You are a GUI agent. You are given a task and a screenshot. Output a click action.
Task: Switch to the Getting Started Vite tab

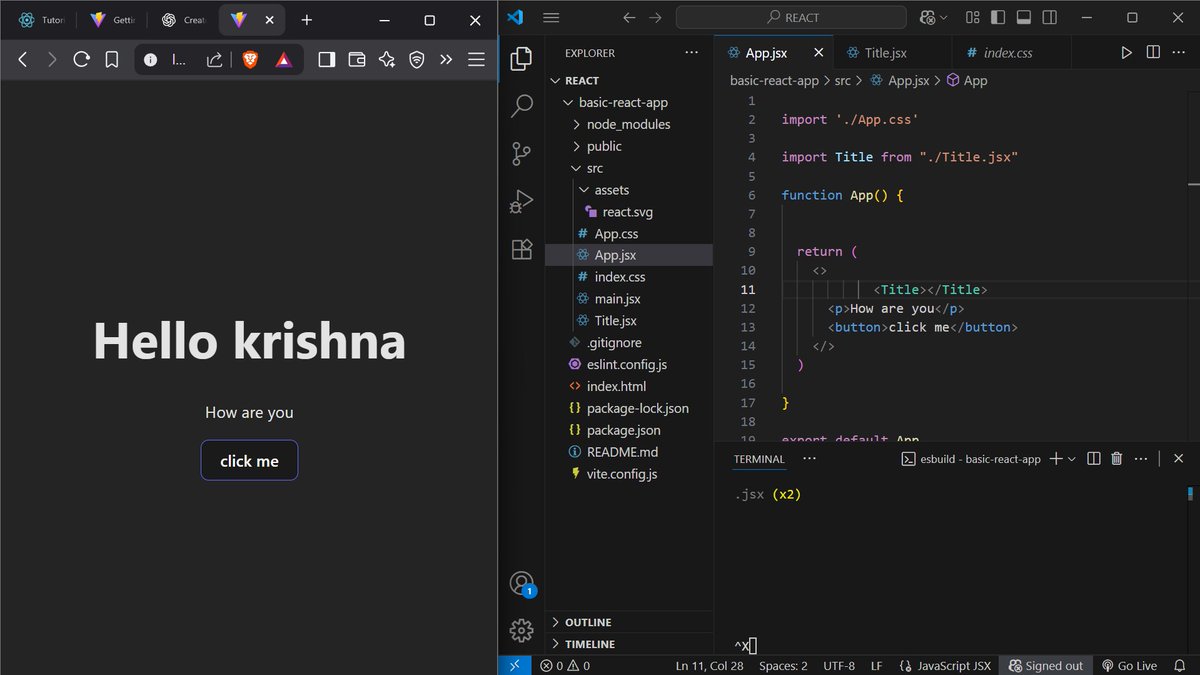111,20
